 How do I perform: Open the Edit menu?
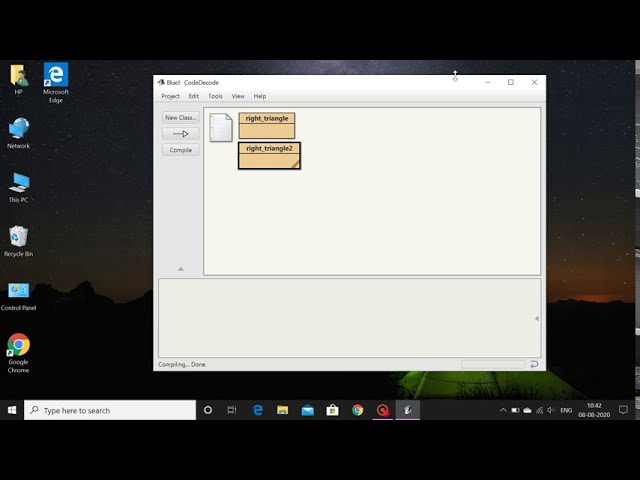click(193, 96)
